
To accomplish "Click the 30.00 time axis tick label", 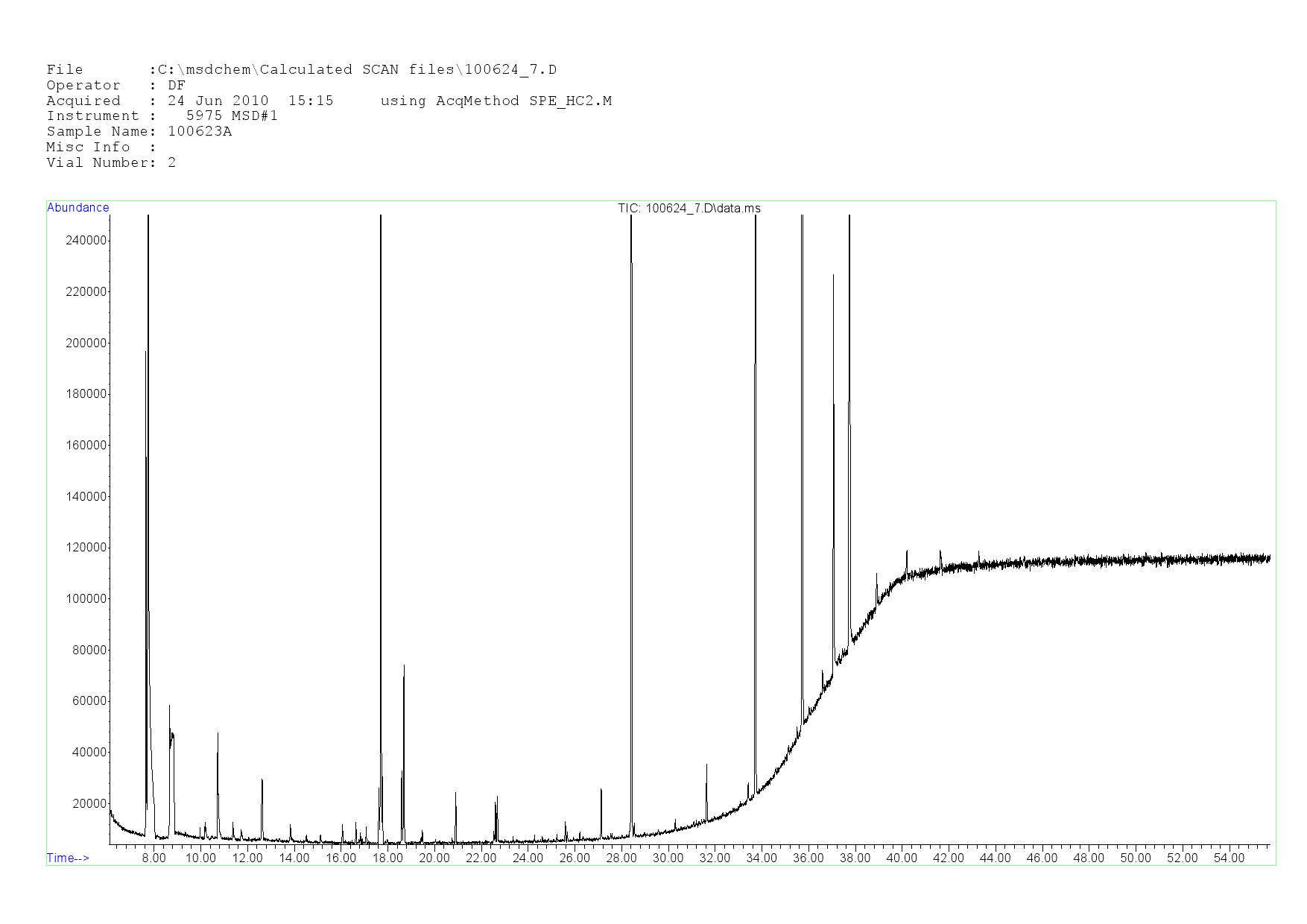I will 668,858.
